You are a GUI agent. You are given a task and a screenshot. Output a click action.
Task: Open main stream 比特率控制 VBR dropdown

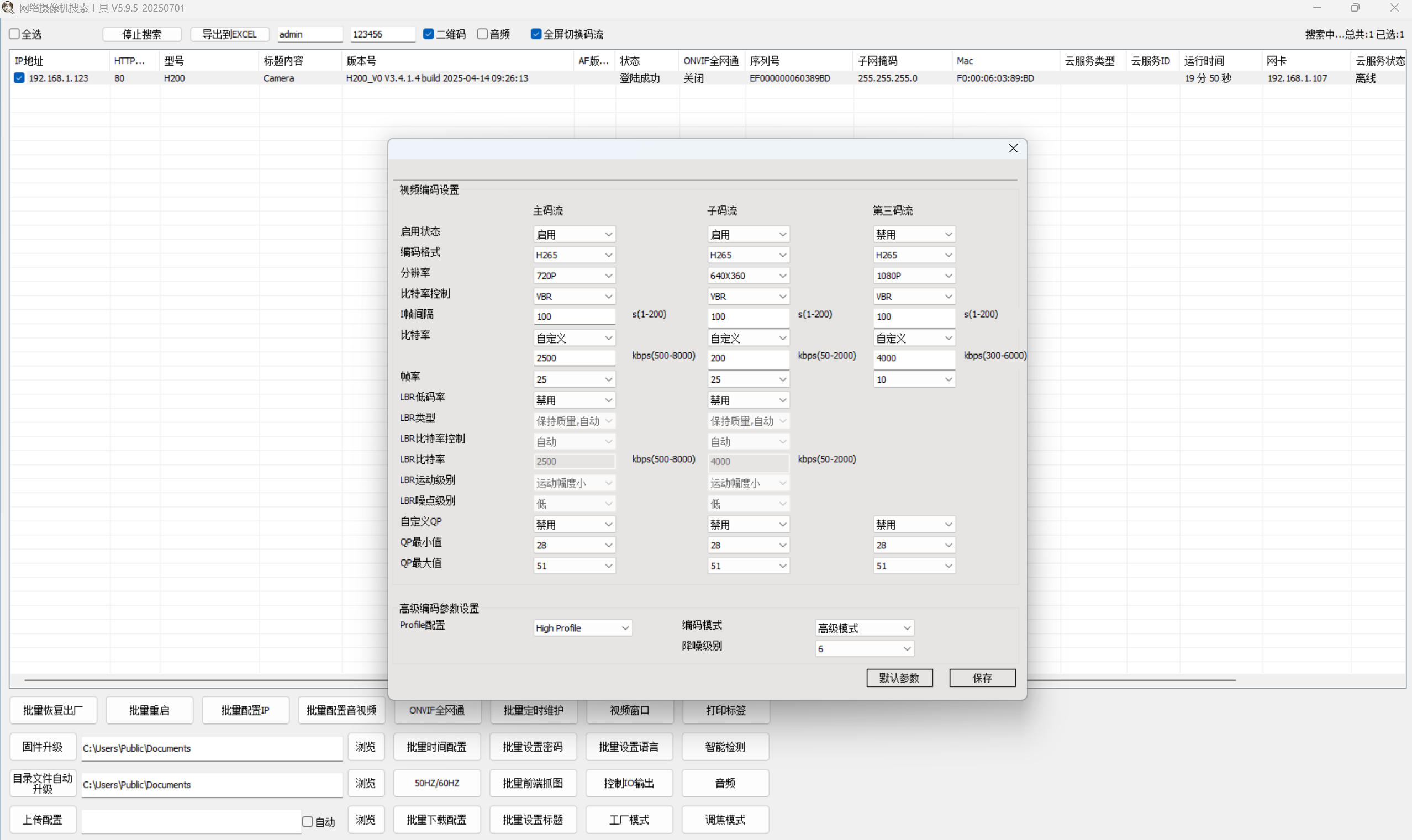(x=574, y=297)
